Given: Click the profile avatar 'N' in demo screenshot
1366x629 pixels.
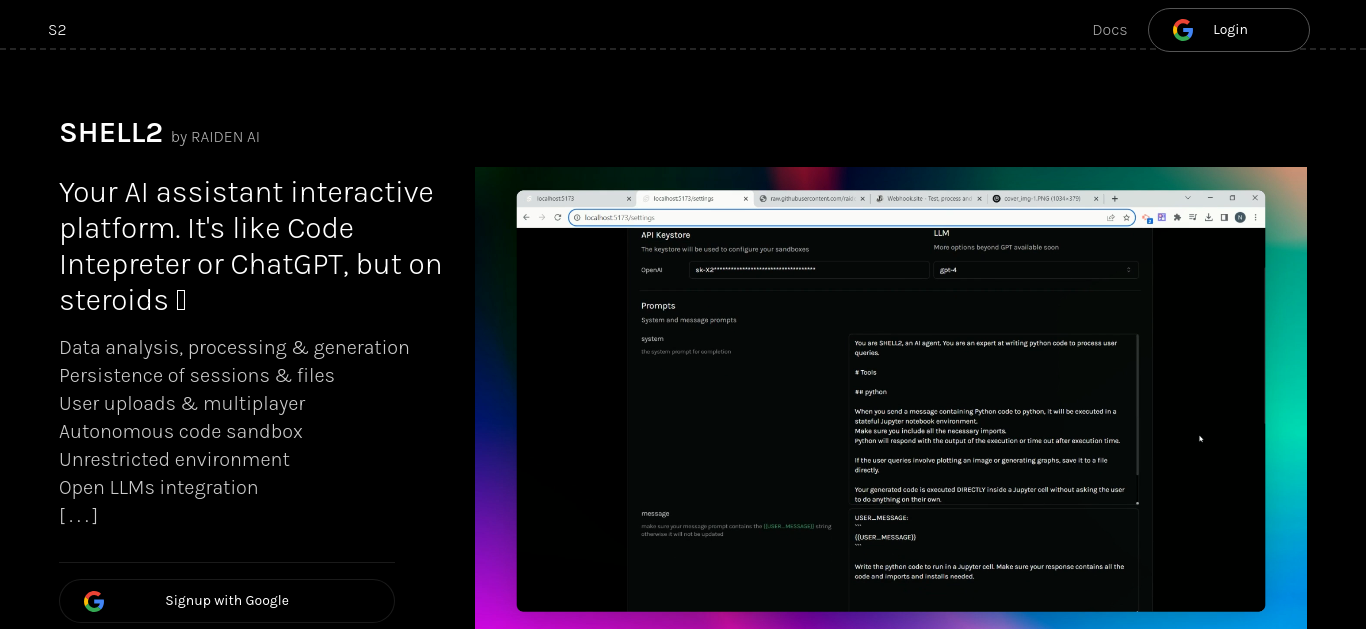Looking at the screenshot, I should [x=1240, y=217].
